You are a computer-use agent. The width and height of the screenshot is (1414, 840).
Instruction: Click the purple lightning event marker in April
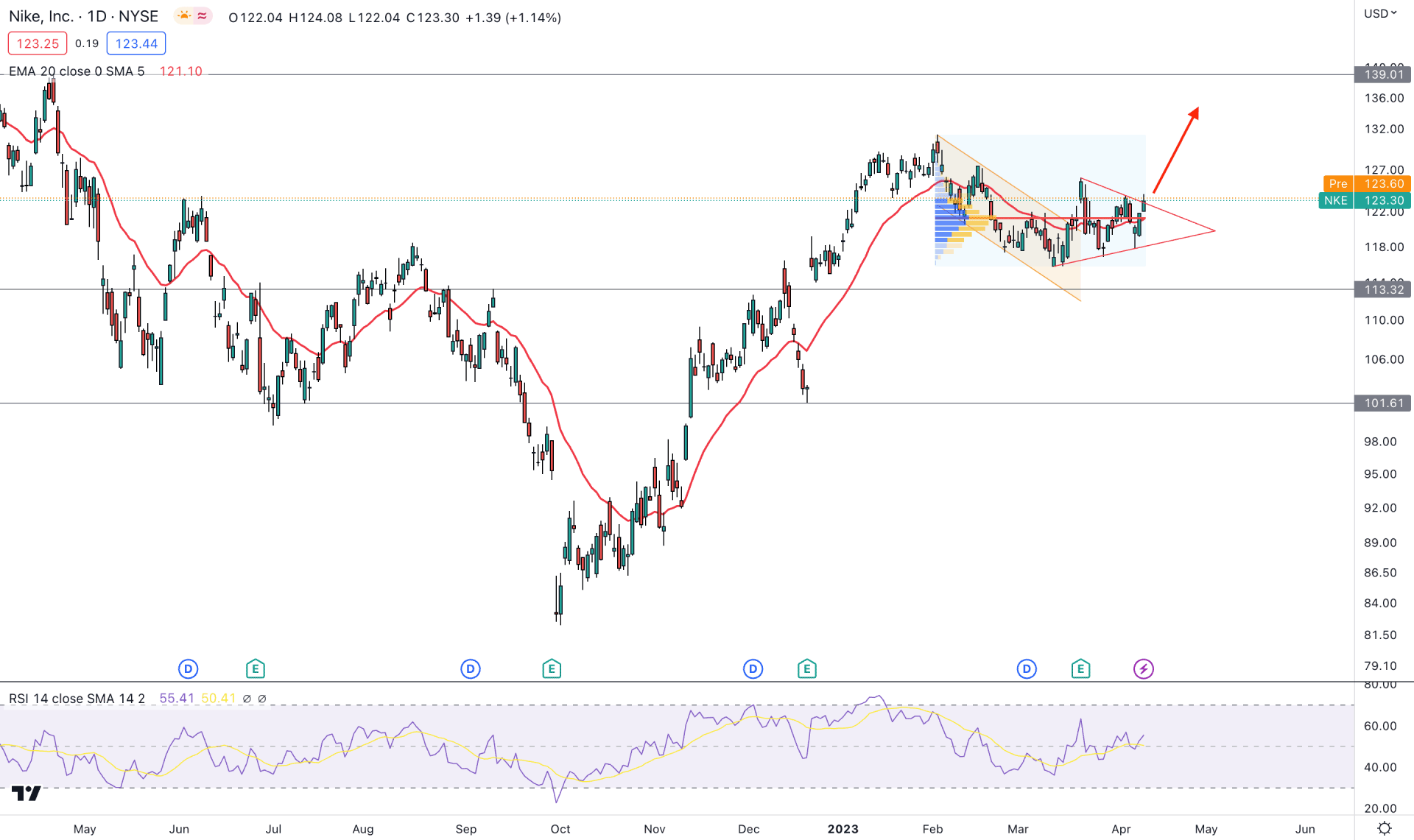coord(1143,669)
